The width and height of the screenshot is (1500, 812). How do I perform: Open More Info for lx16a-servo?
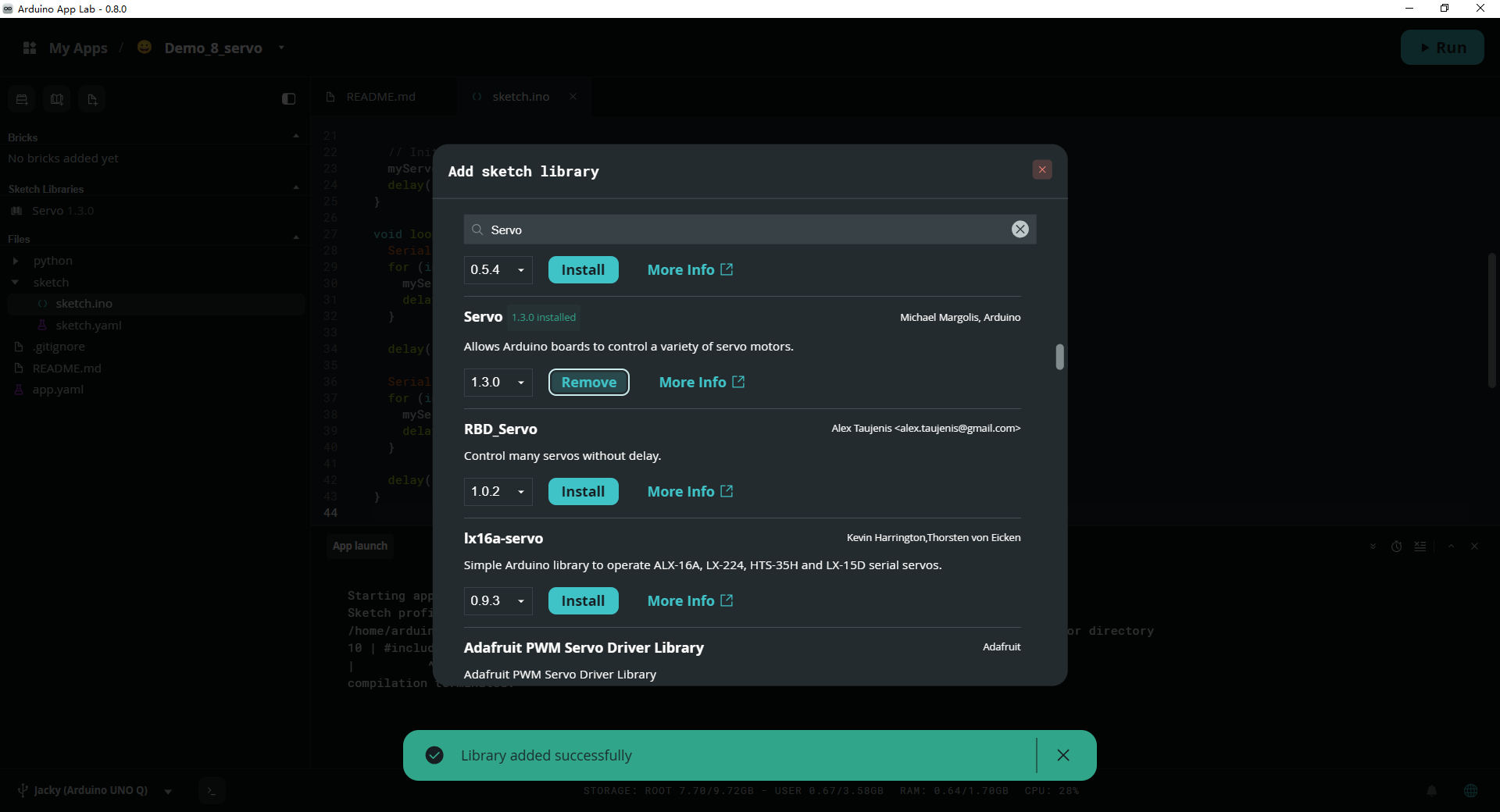click(690, 600)
